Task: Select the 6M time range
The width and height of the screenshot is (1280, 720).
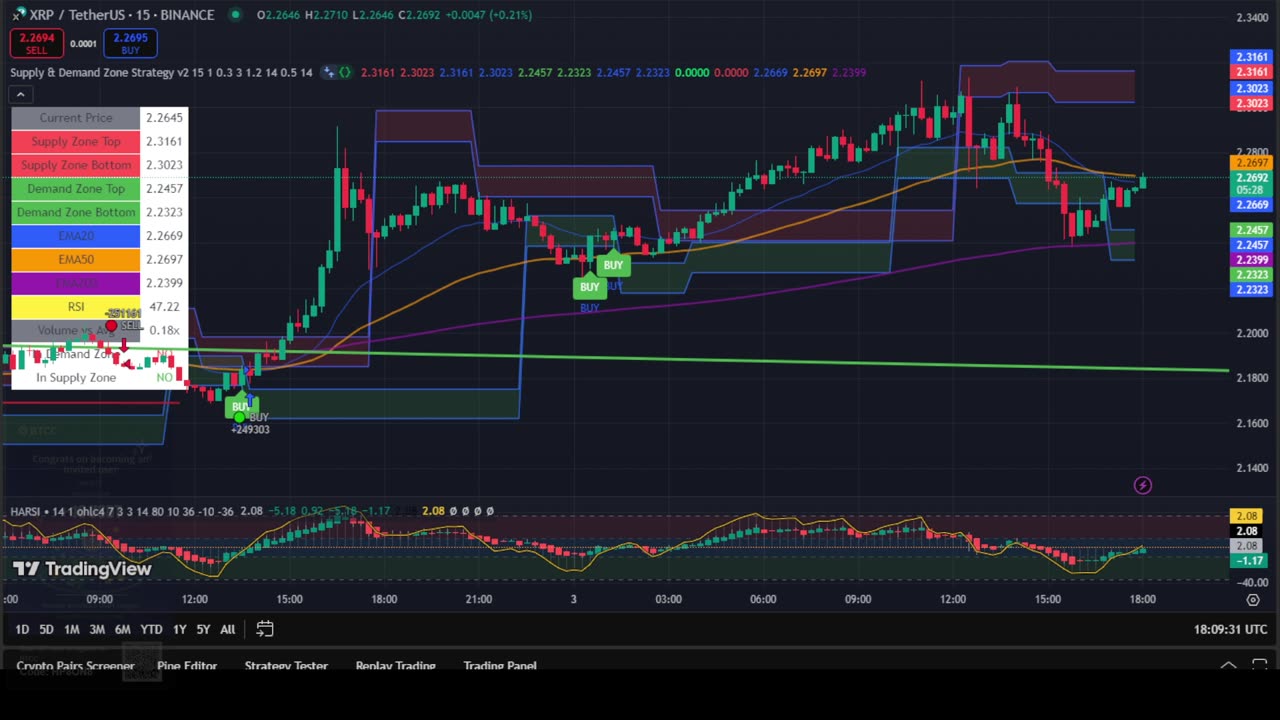Action: [122, 629]
